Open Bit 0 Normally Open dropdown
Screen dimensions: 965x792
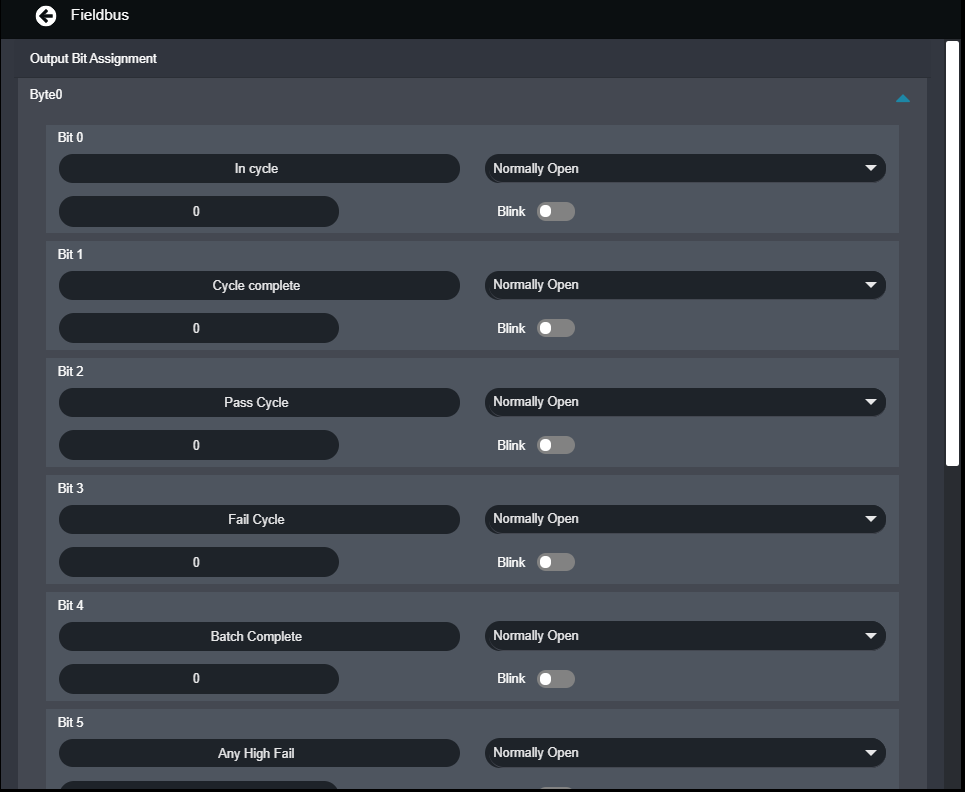tap(685, 169)
